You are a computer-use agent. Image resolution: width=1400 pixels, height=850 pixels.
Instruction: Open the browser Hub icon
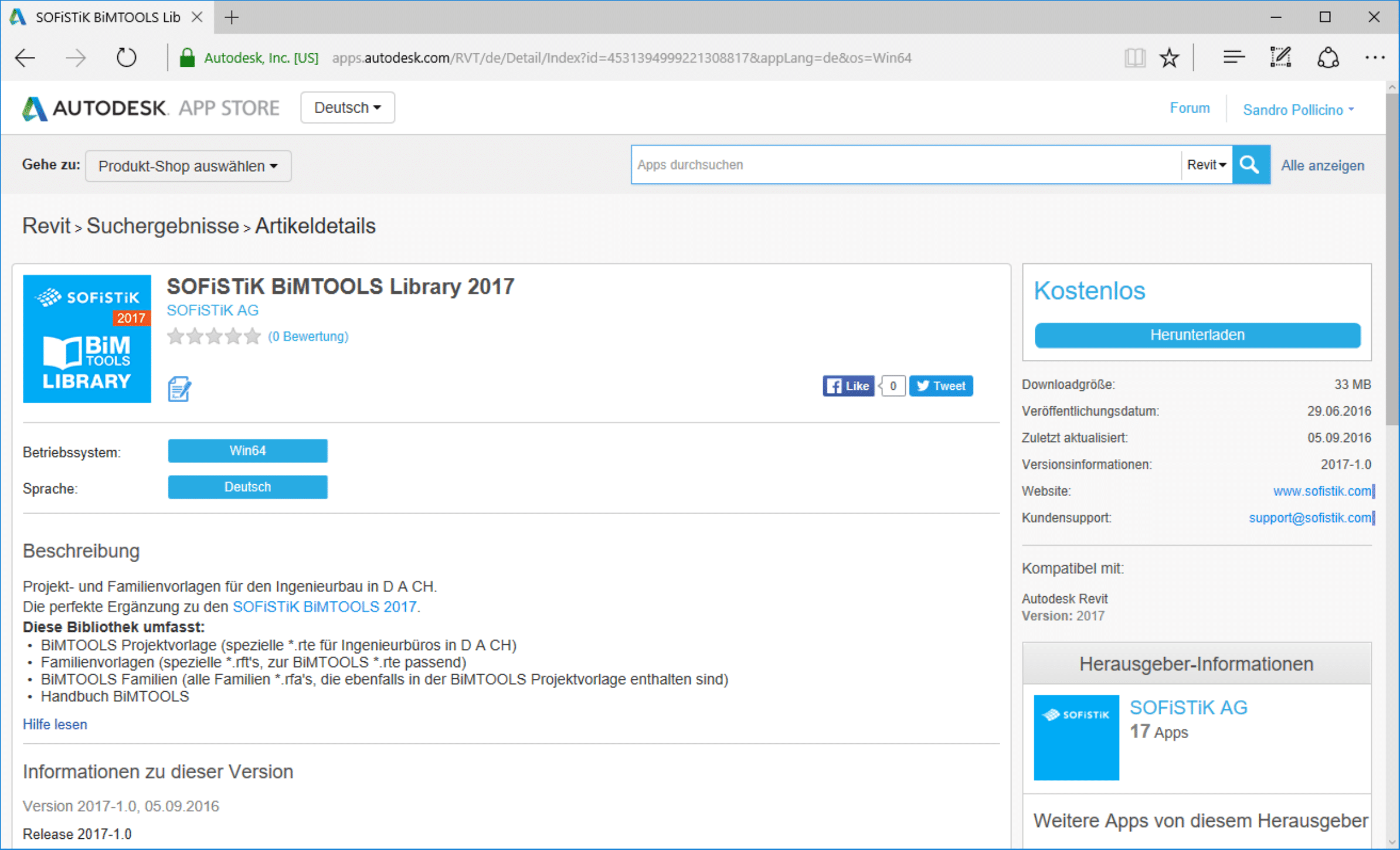pos(1234,57)
